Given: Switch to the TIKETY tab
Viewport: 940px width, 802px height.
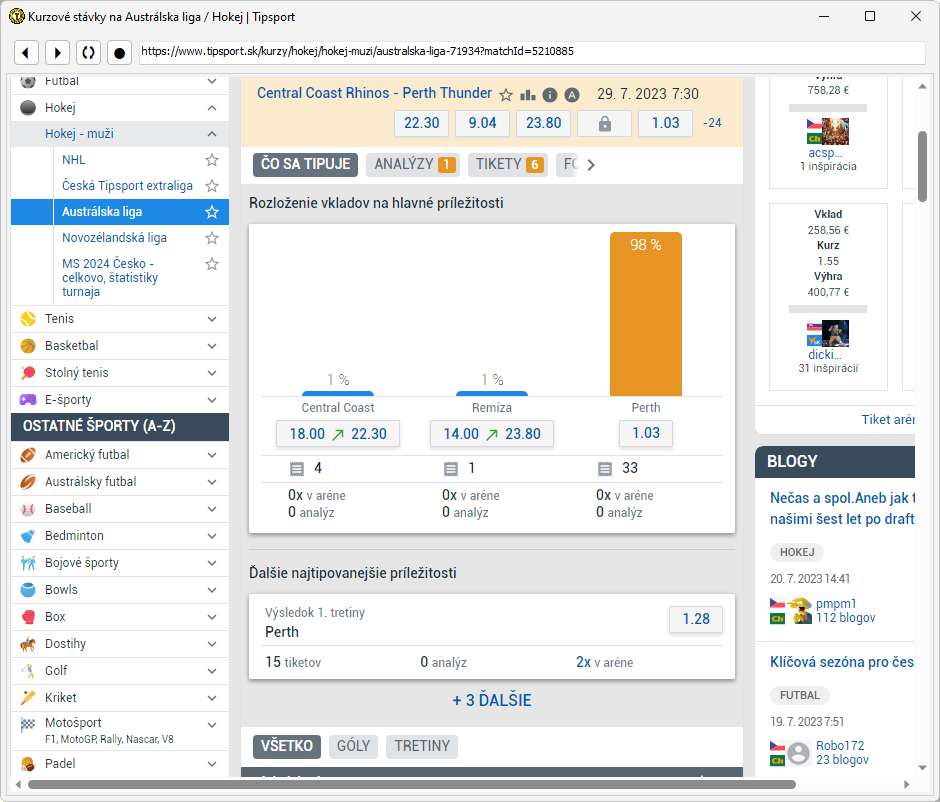Looking at the screenshot, I should pos(508,164).
